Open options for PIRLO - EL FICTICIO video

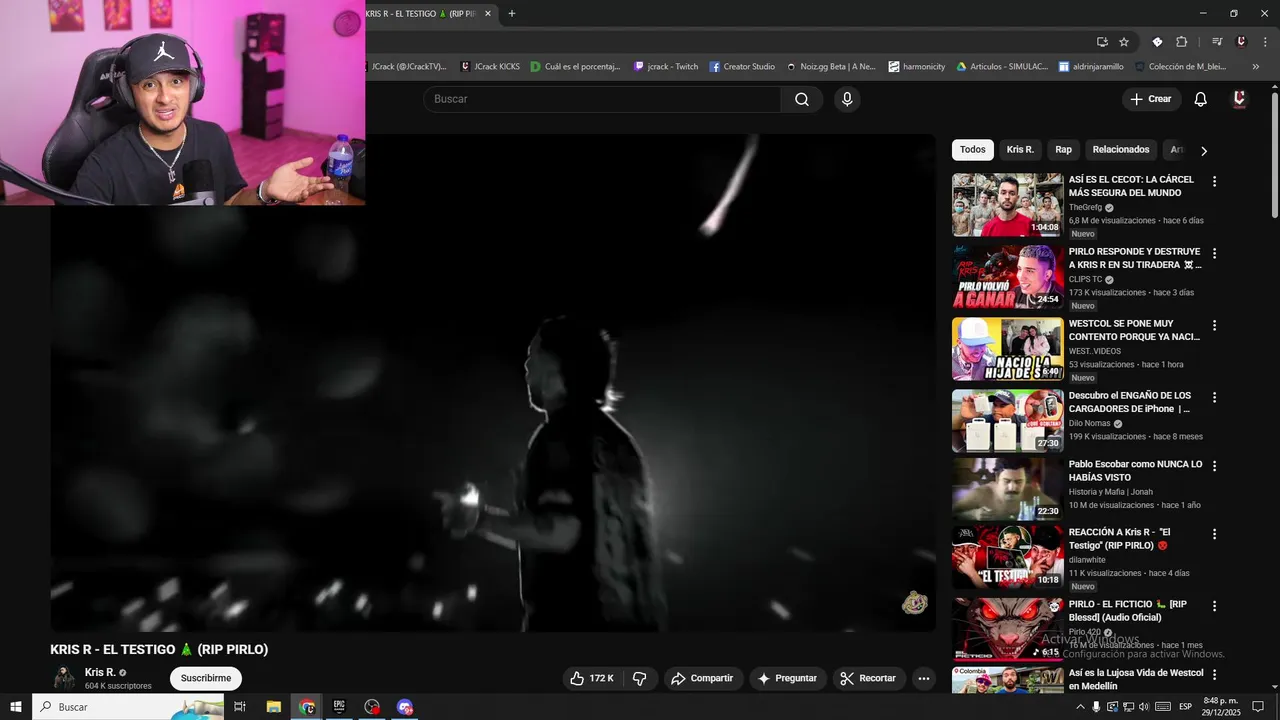[x=1215, y=606]
